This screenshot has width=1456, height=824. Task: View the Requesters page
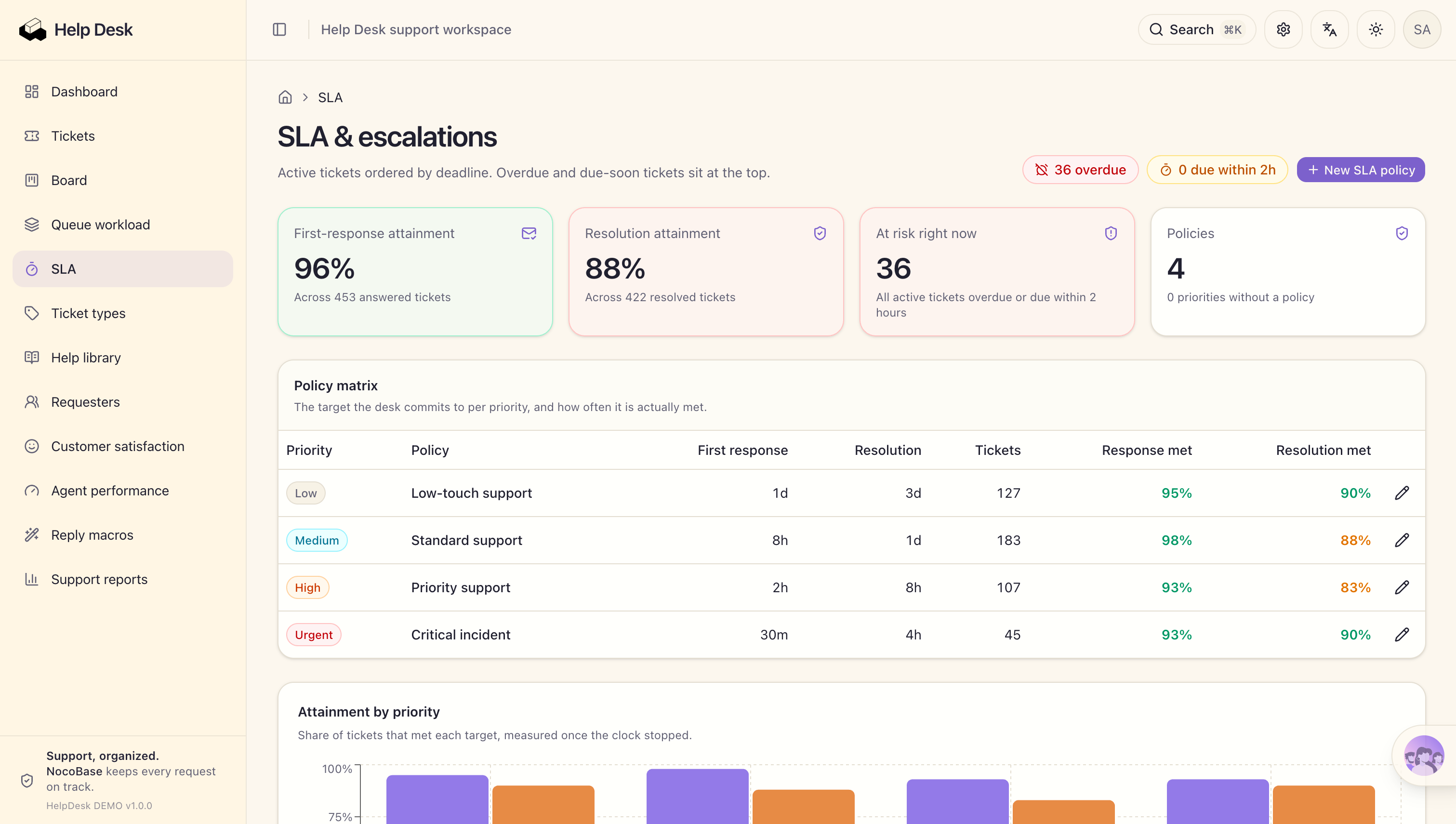point(123,402)
